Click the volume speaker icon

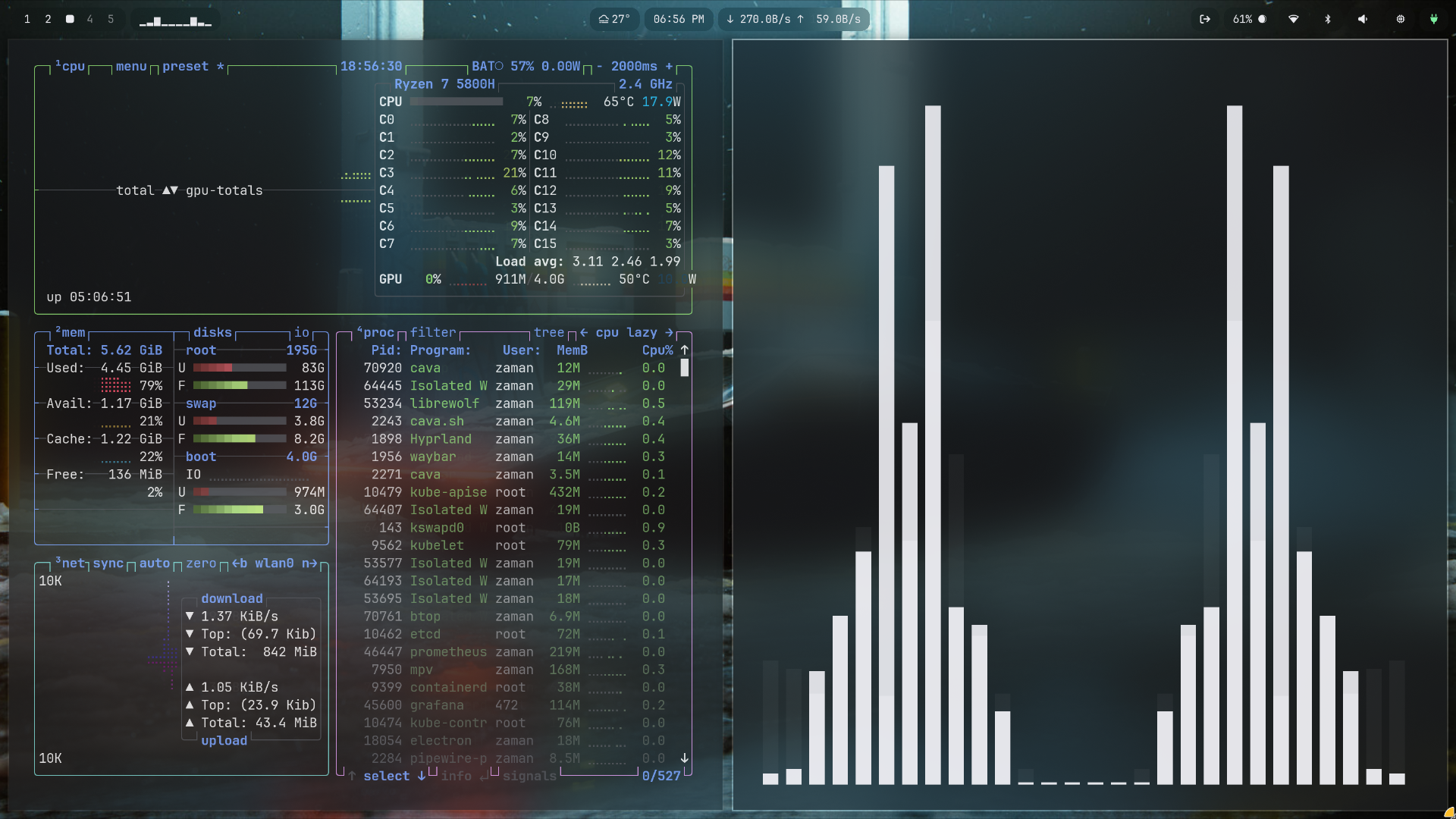[1363, 19]
